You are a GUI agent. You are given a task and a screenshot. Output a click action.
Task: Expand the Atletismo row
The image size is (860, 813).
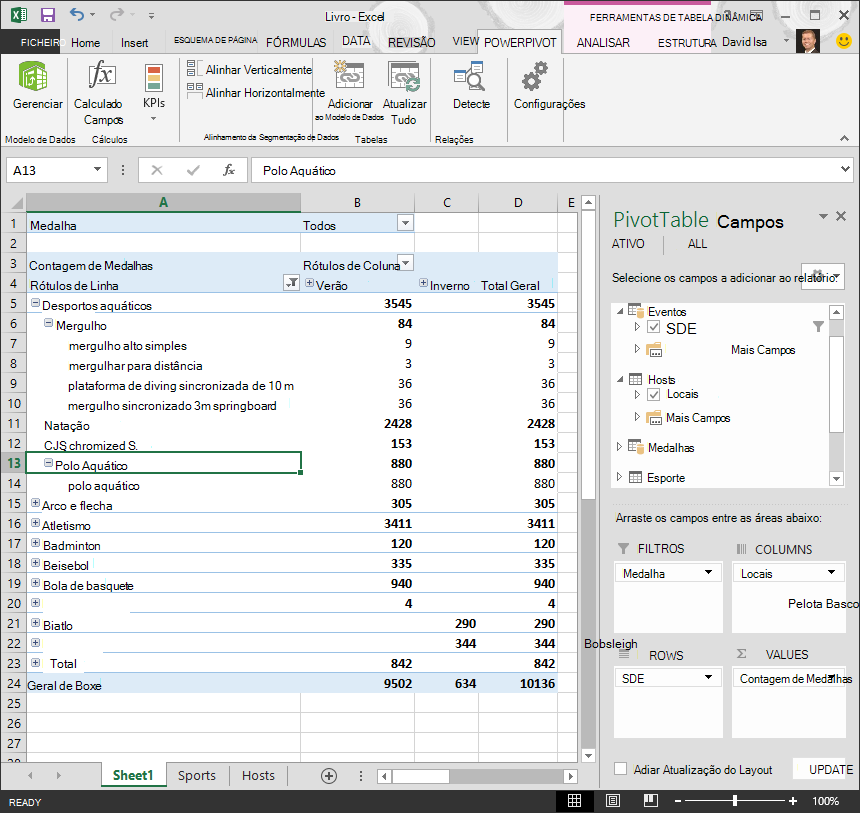(36, 522)
